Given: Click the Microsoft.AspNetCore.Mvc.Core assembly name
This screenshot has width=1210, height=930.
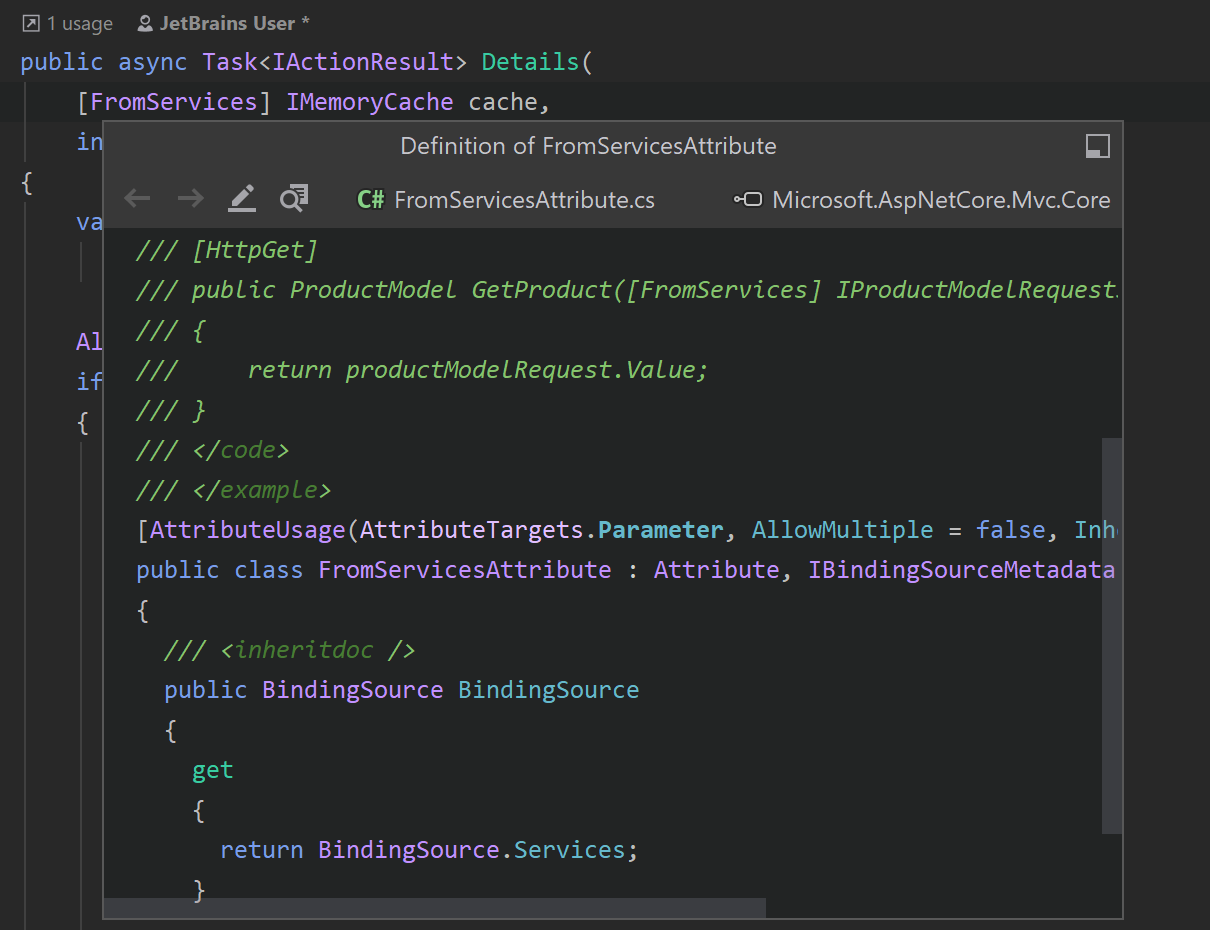Looking at the screenshot, I should [x=941, y=200].
